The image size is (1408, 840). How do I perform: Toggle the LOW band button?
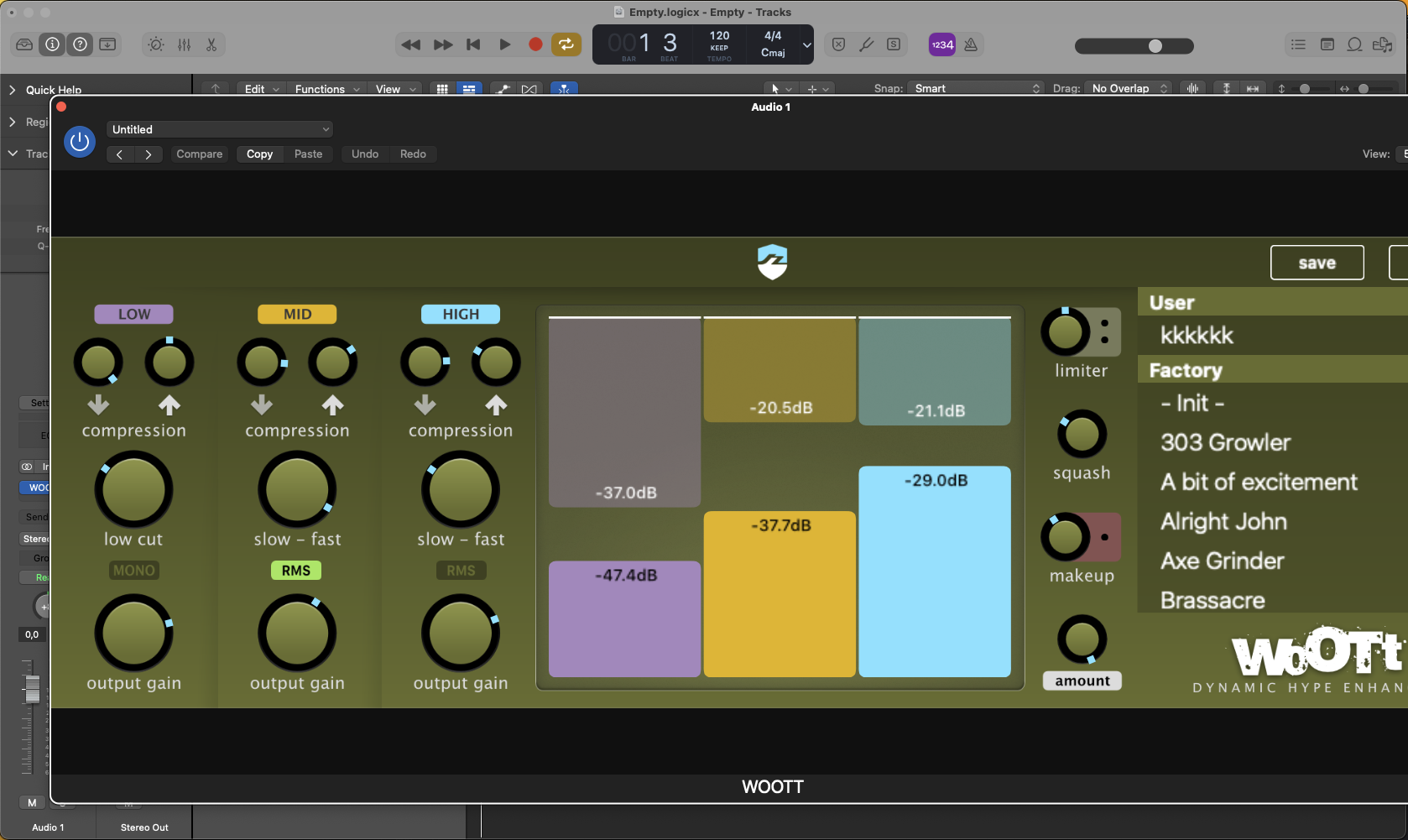click(x=134, y=314)
